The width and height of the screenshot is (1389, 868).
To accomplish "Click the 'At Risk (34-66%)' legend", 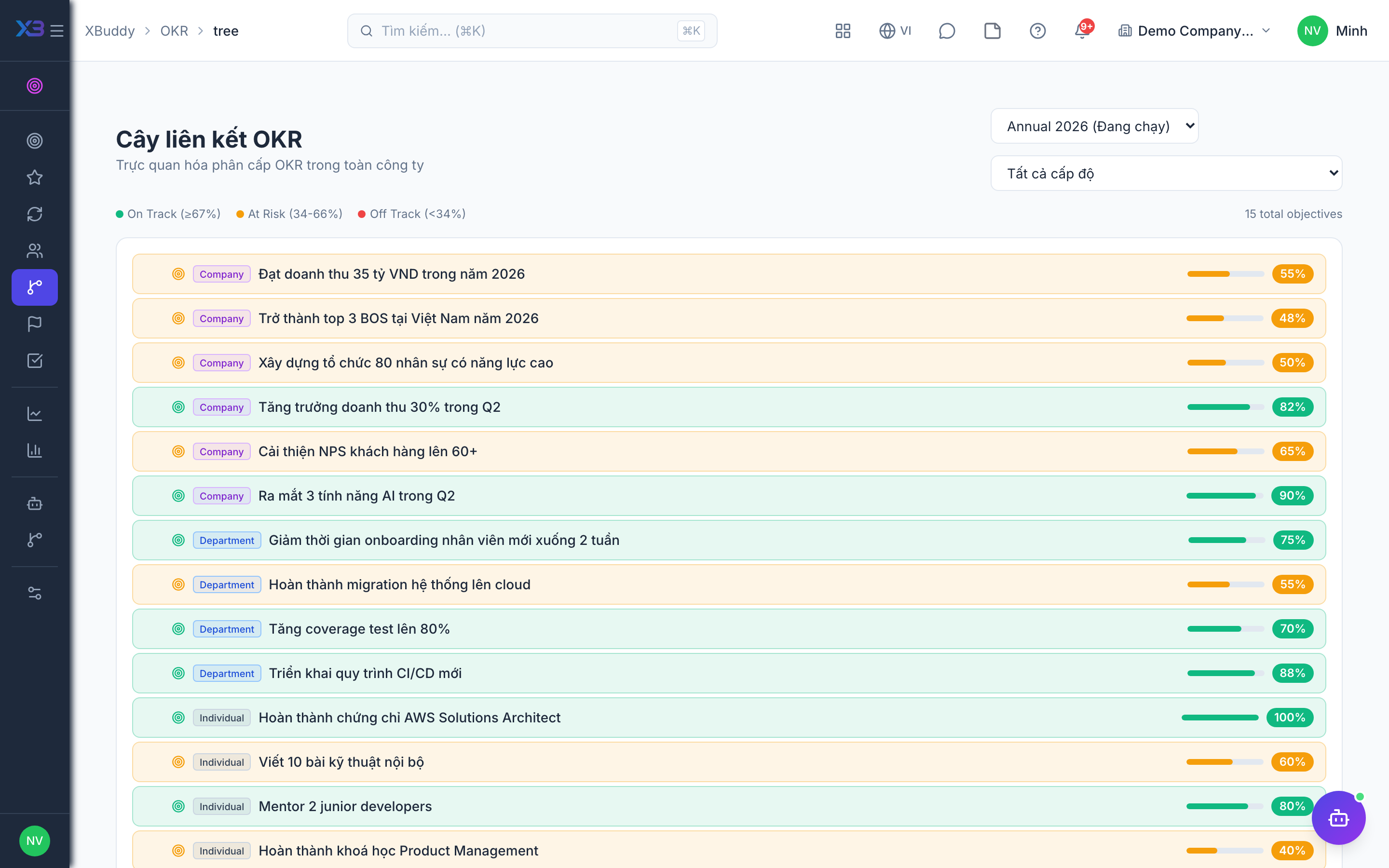I will click(x=289, y=214).
